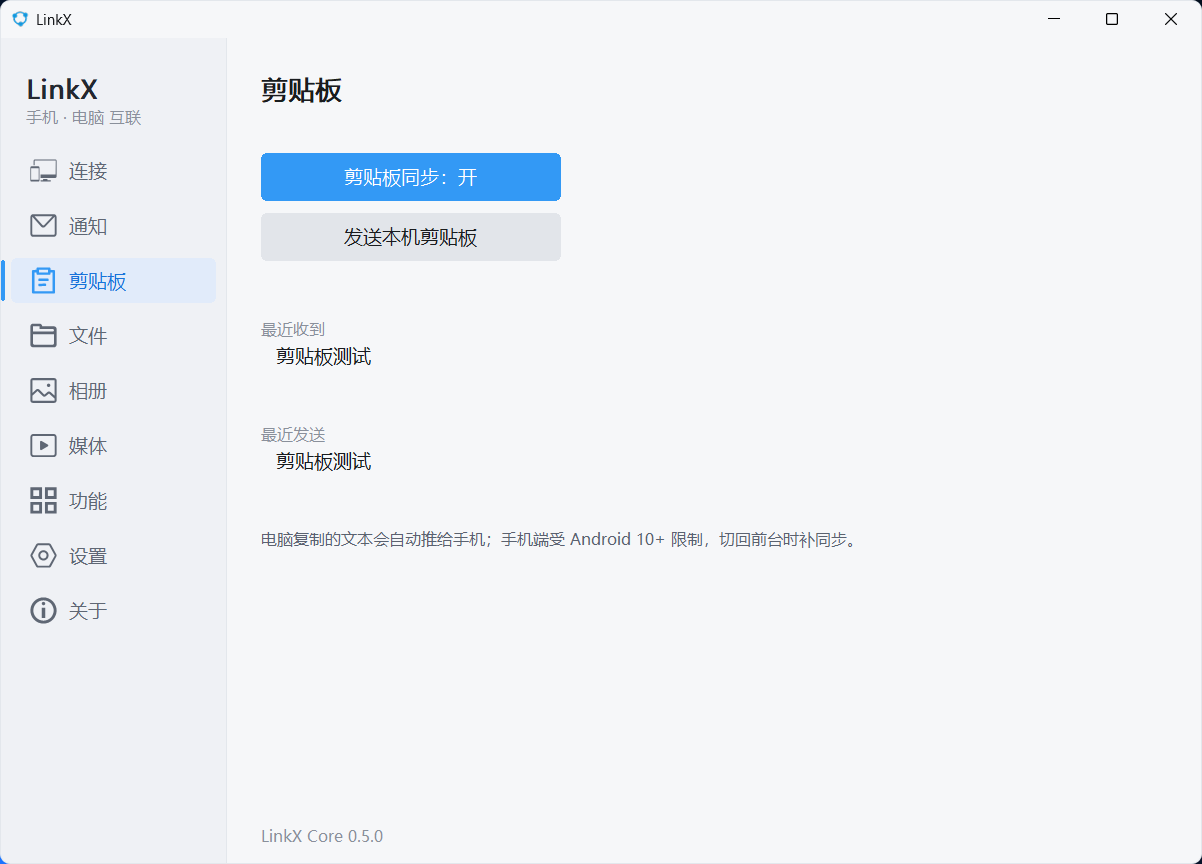Open the 设置 page
The width and height of the screenshot is (1202, 864).
(x=113, y=556)
